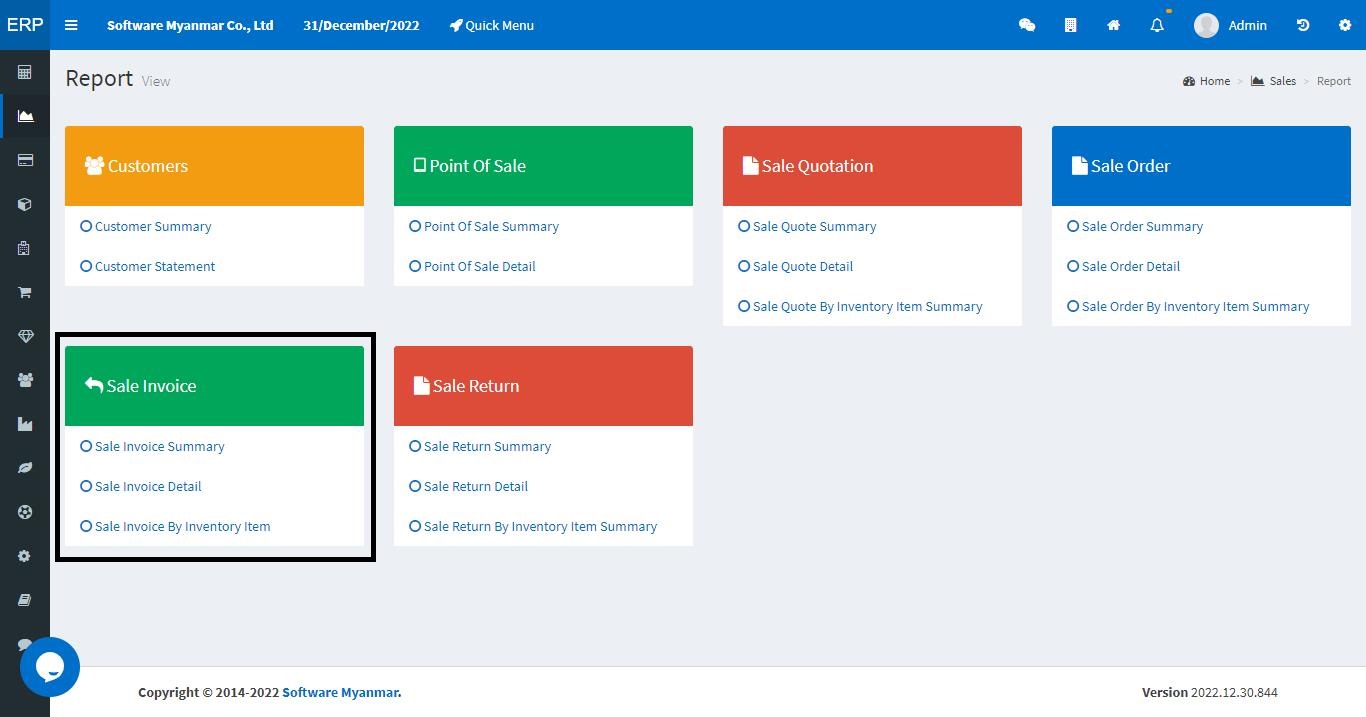
Task: Click the Sale Return card header
Action: click(543, 386)
